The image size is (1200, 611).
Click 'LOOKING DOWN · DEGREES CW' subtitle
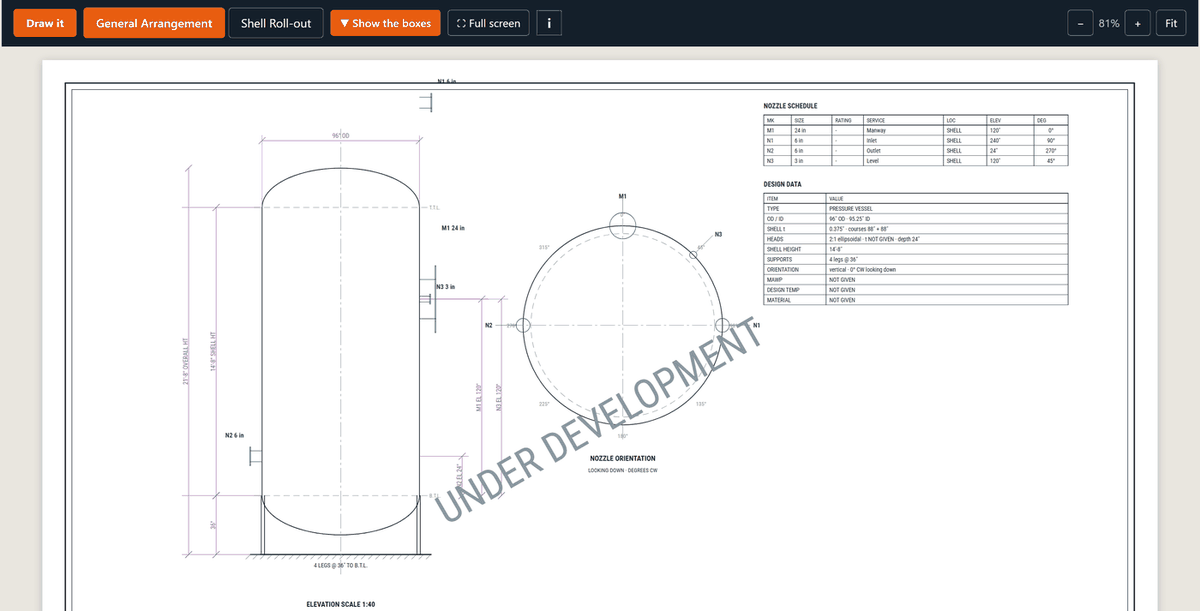(623, 470)
